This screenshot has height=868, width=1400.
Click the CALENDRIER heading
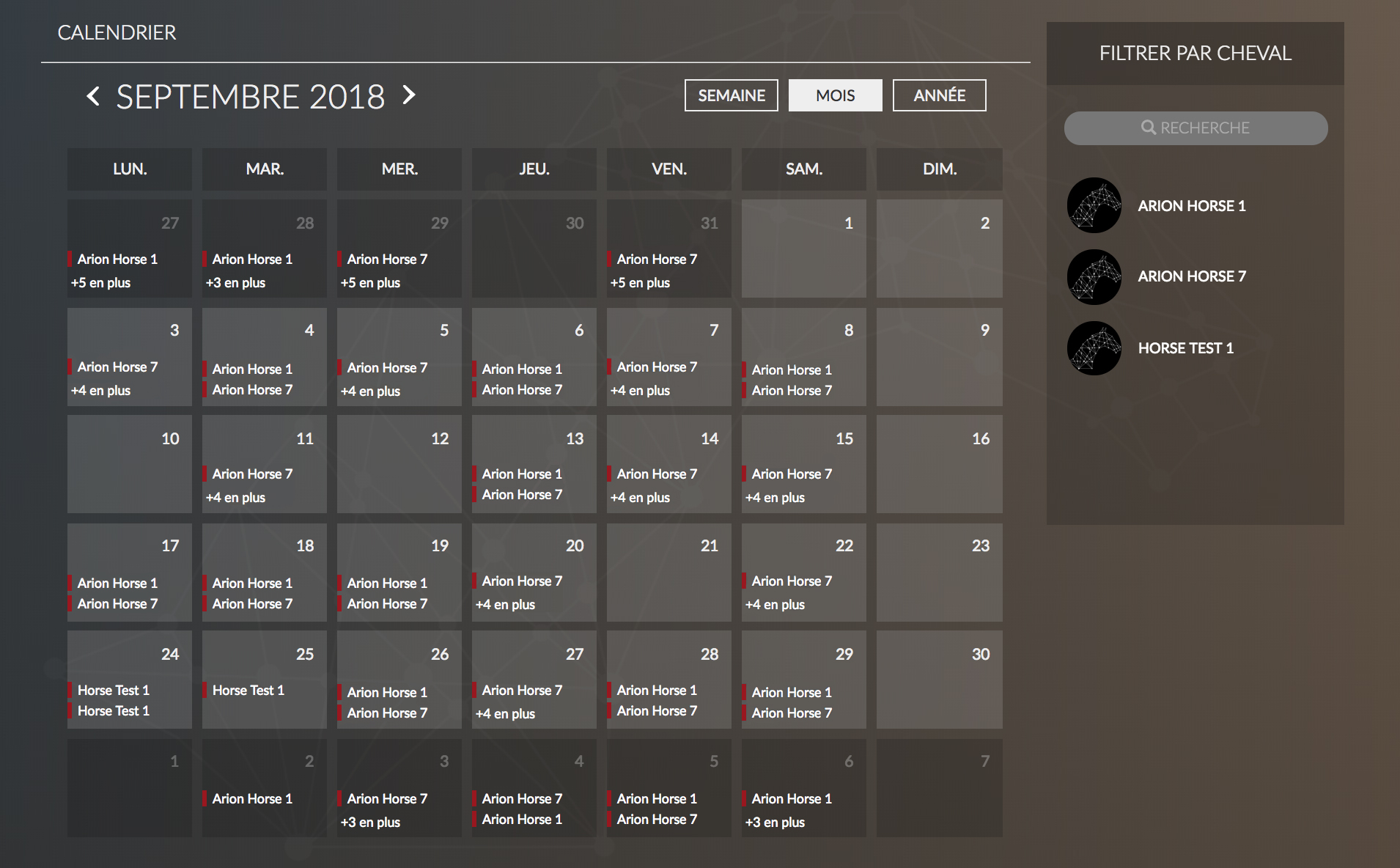[117, 33]
